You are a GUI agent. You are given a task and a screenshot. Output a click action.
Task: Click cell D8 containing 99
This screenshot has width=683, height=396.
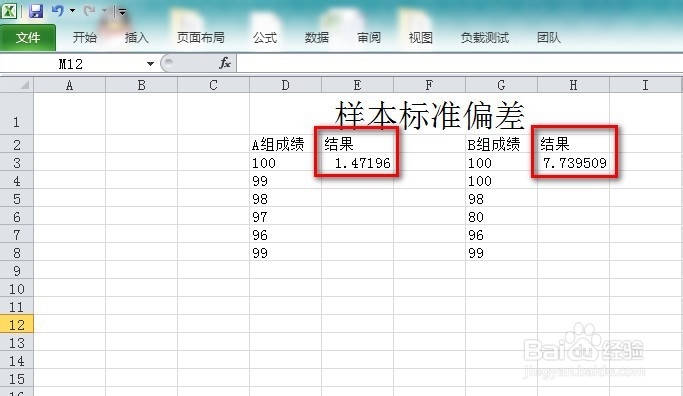click(x=285, y=253)
